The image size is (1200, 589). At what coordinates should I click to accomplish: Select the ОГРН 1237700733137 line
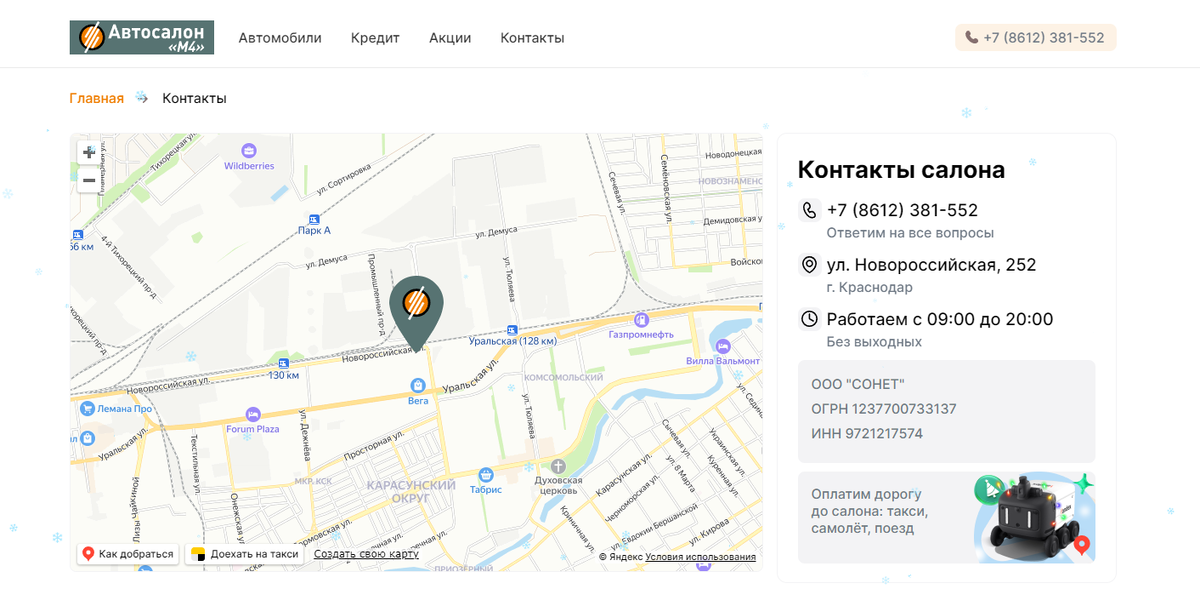(x=884, y=409)
